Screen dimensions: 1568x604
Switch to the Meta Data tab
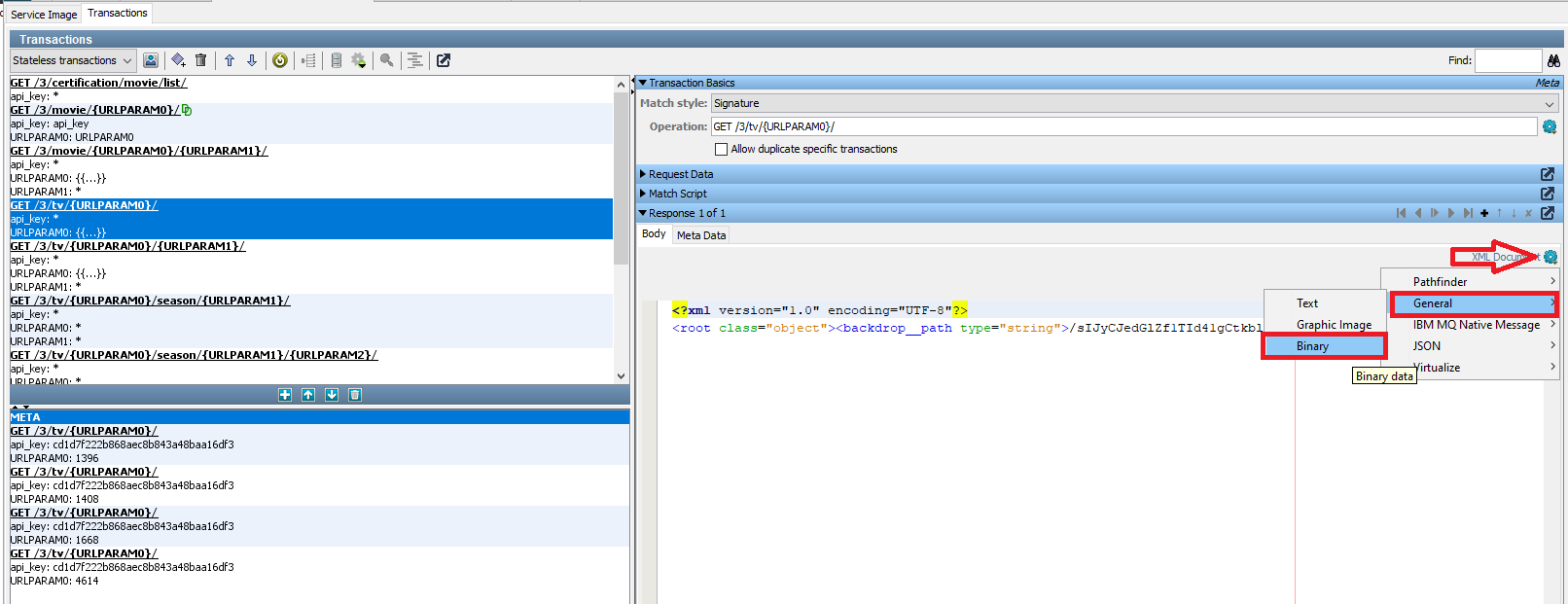(x=700, y=235)
